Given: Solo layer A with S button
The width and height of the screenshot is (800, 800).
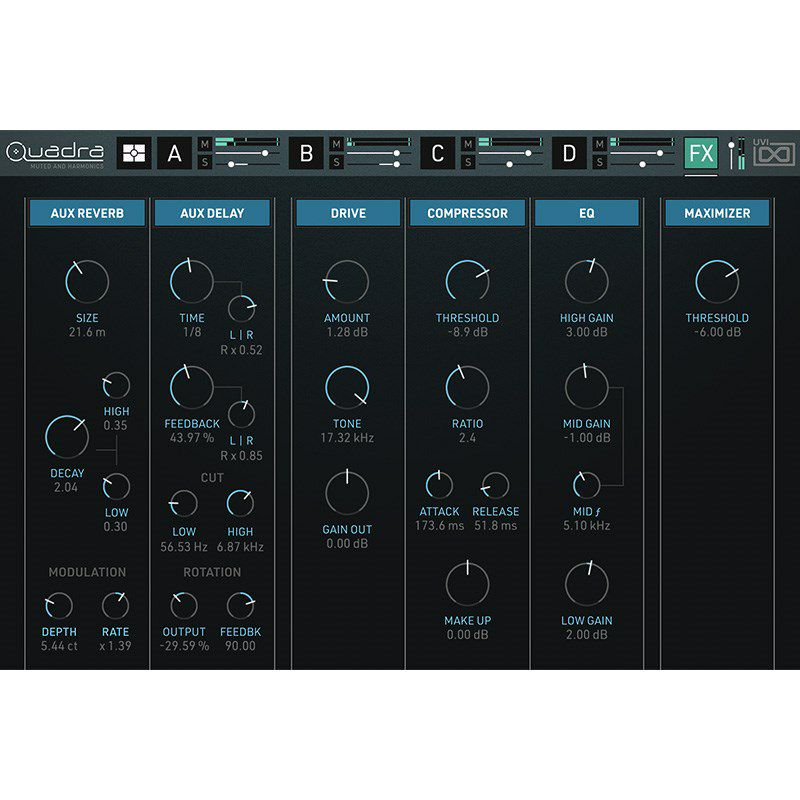Looking at the screenshot, I should tap(205, 162).
